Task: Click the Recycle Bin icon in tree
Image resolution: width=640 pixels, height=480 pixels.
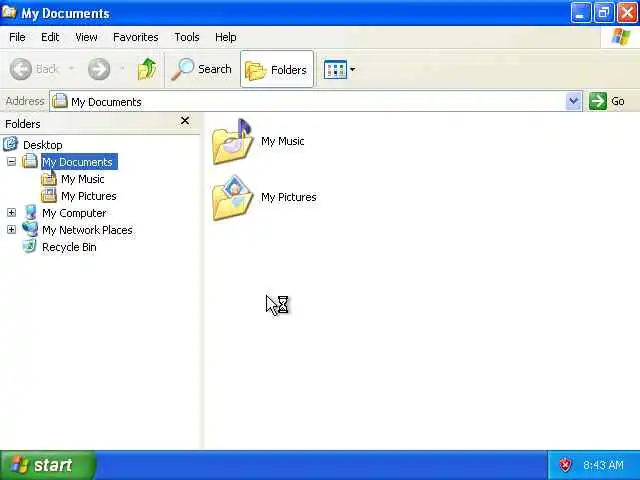Action: tap(29, 246)
